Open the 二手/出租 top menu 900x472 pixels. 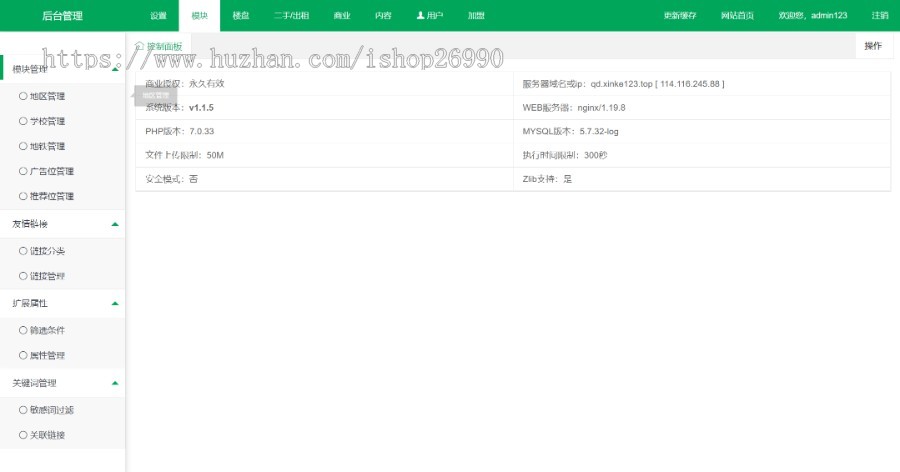291,16
